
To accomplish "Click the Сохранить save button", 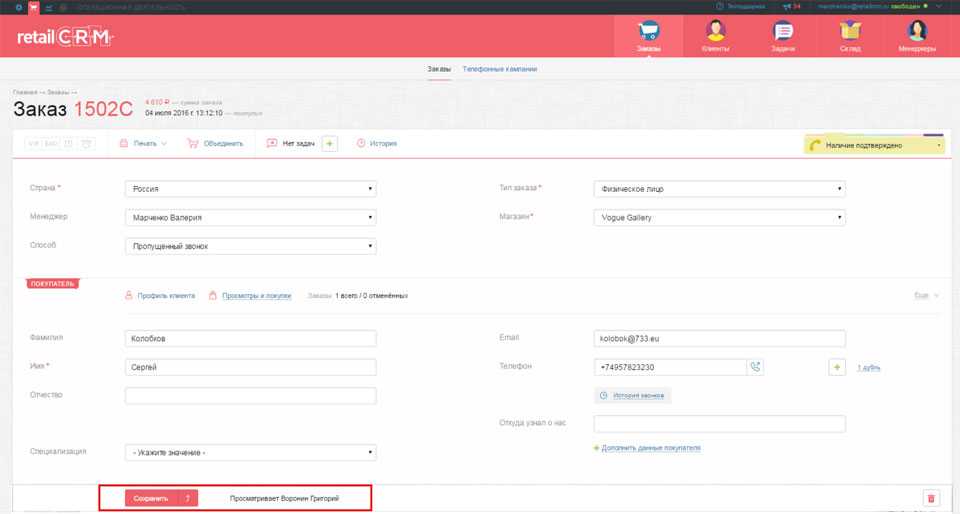I will point(151,497).
